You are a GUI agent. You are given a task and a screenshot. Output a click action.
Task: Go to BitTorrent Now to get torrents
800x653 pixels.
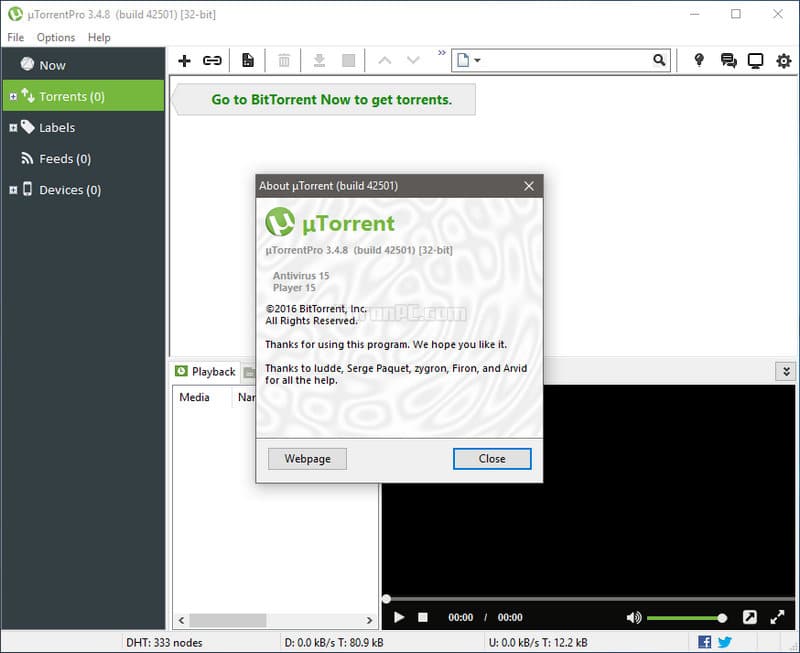[x=325, y=99]
